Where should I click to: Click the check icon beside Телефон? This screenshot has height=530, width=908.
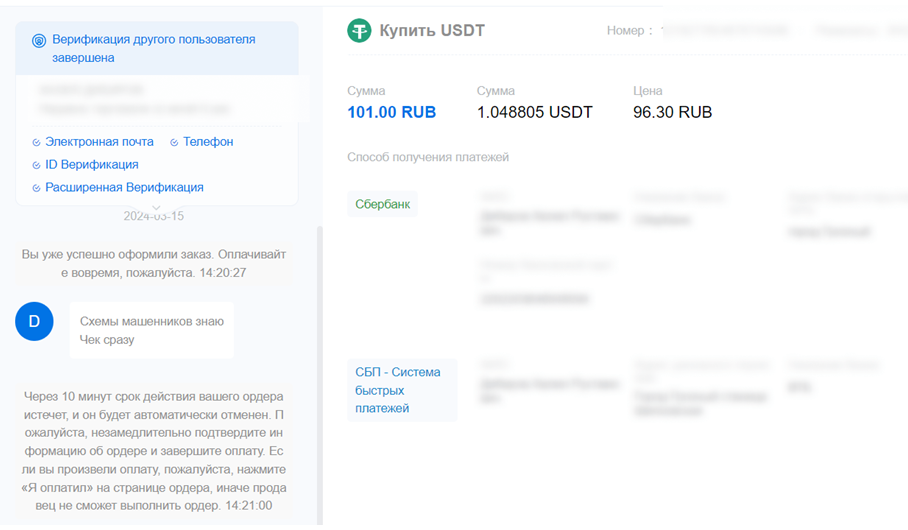click(174, 142)
